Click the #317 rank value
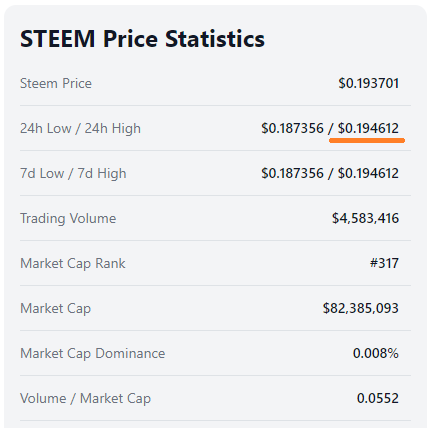 click(x=384, y=263)
